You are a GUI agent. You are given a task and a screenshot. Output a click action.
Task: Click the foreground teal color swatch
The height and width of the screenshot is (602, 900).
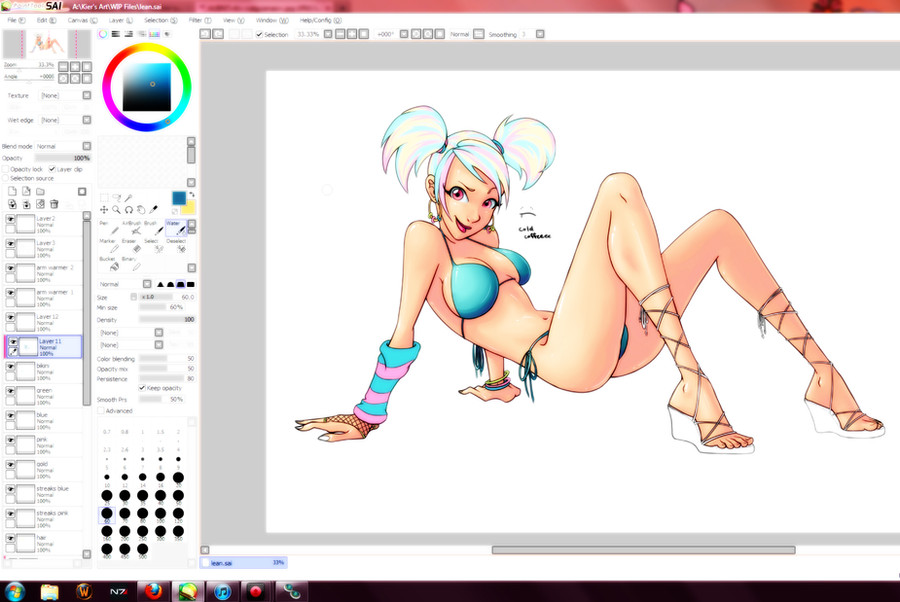pos(179,198)
